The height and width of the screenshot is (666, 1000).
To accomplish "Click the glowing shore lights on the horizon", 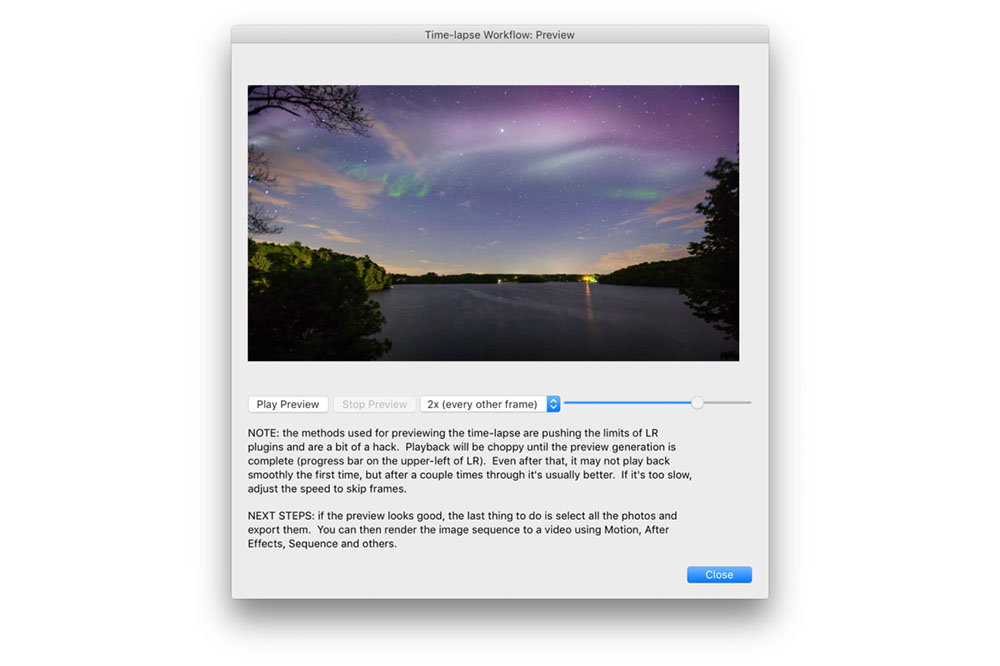I will [x=586, y=277].
